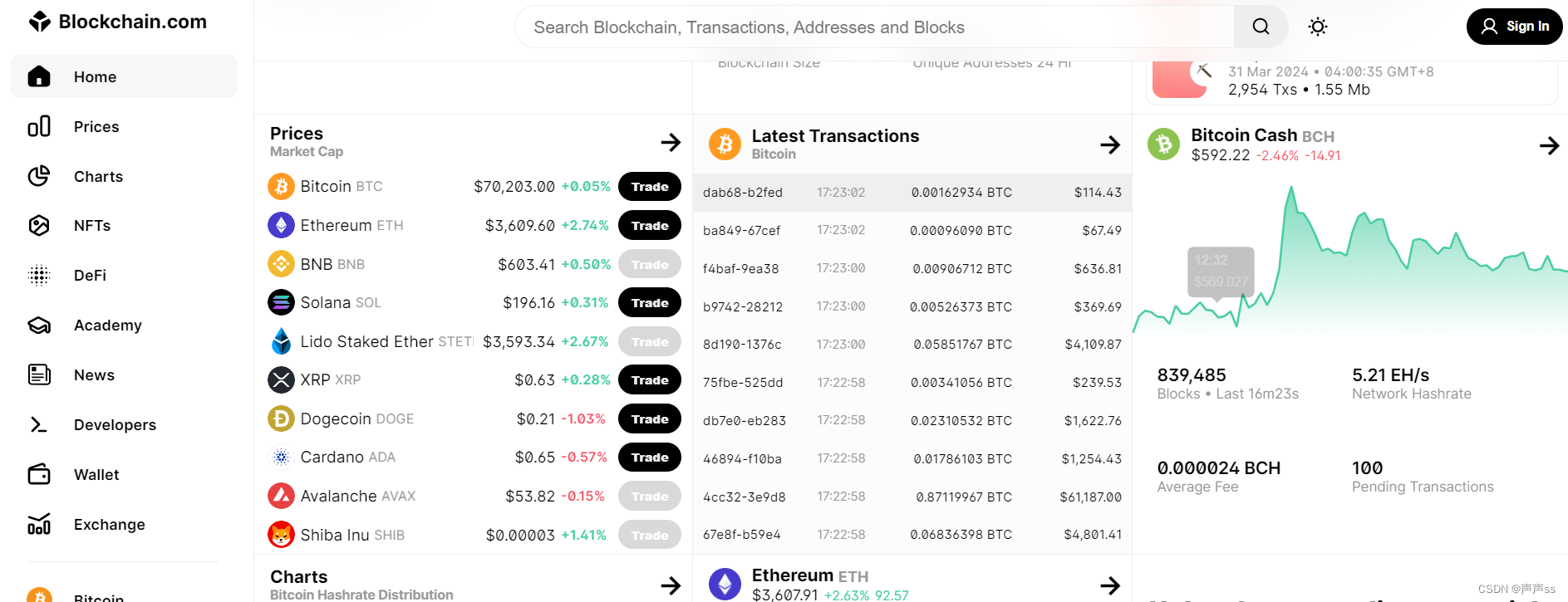Click the search magnifier icon
This screenshot has height=602, width=1568.
(x=1261, y=27)
